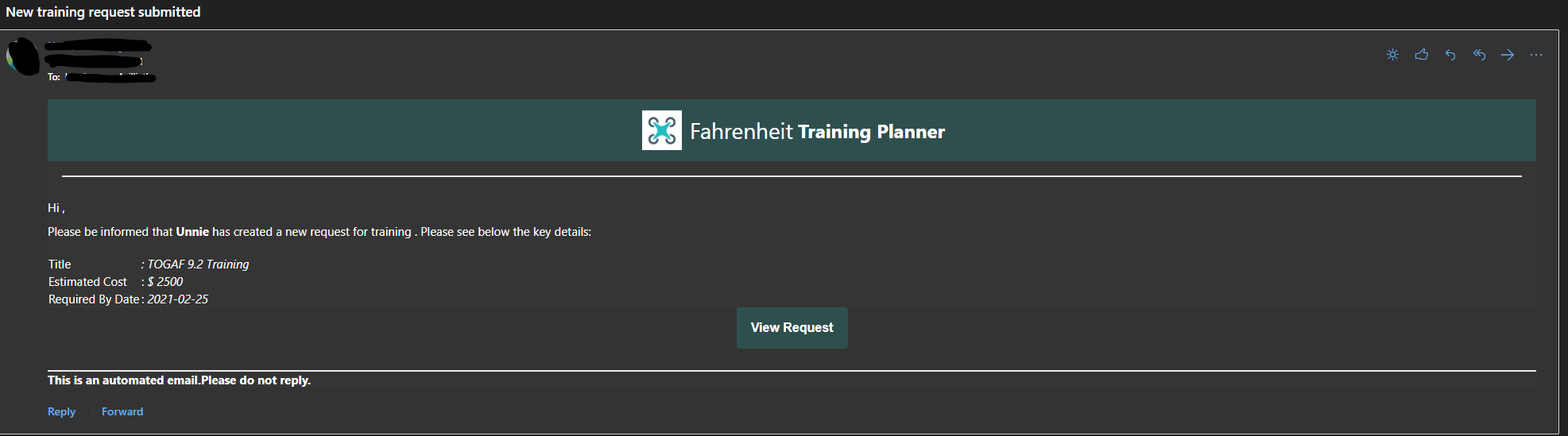Click the subject 'New training request submitted'

coord(103,12)
